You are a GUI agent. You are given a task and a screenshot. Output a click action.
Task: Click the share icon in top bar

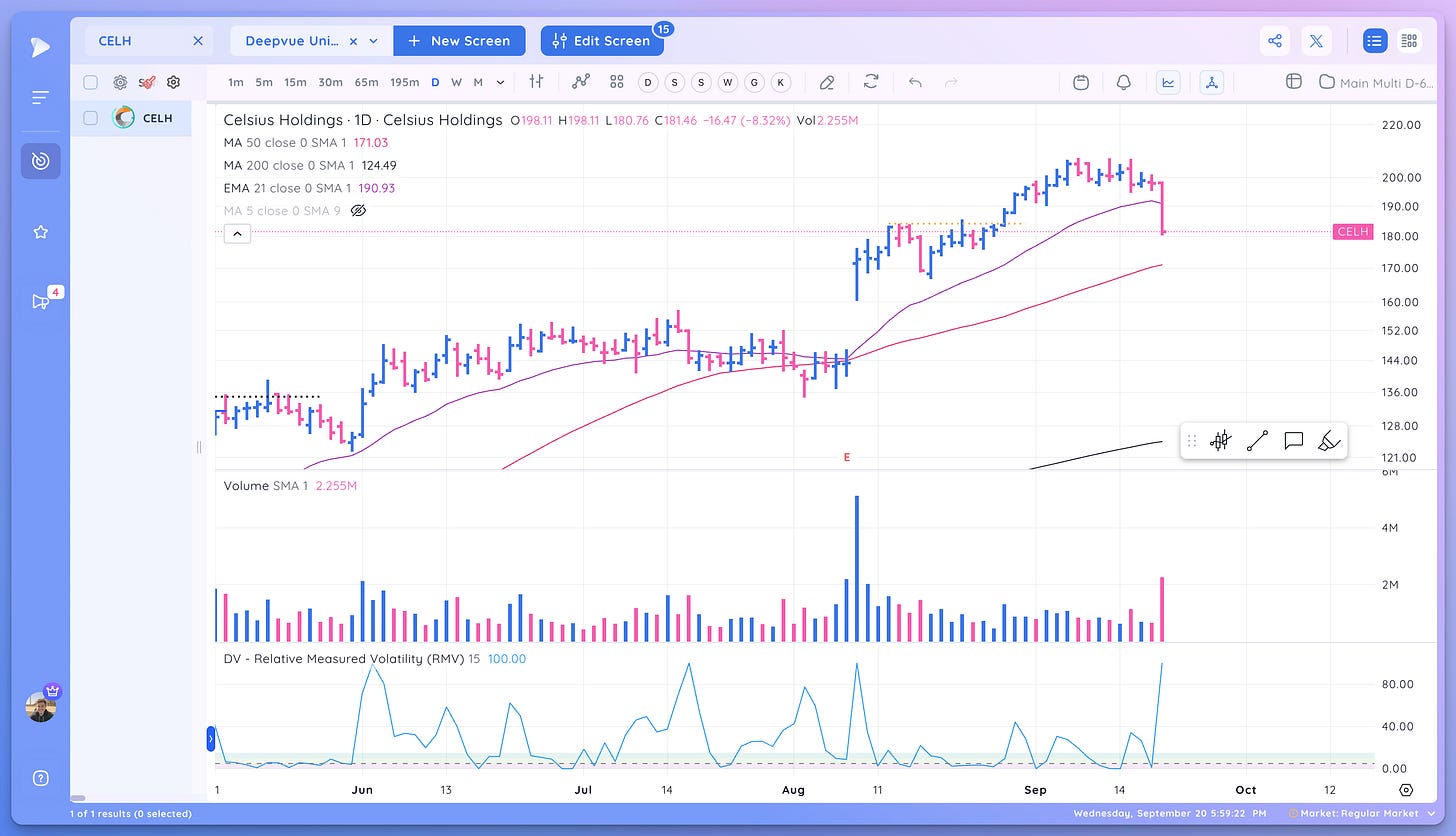click(x=1275, y=41)
